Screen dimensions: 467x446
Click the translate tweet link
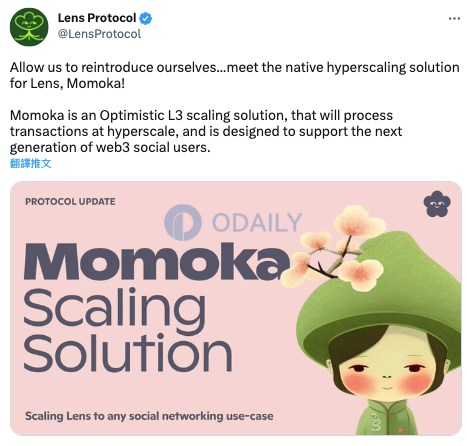pos(31,163)
